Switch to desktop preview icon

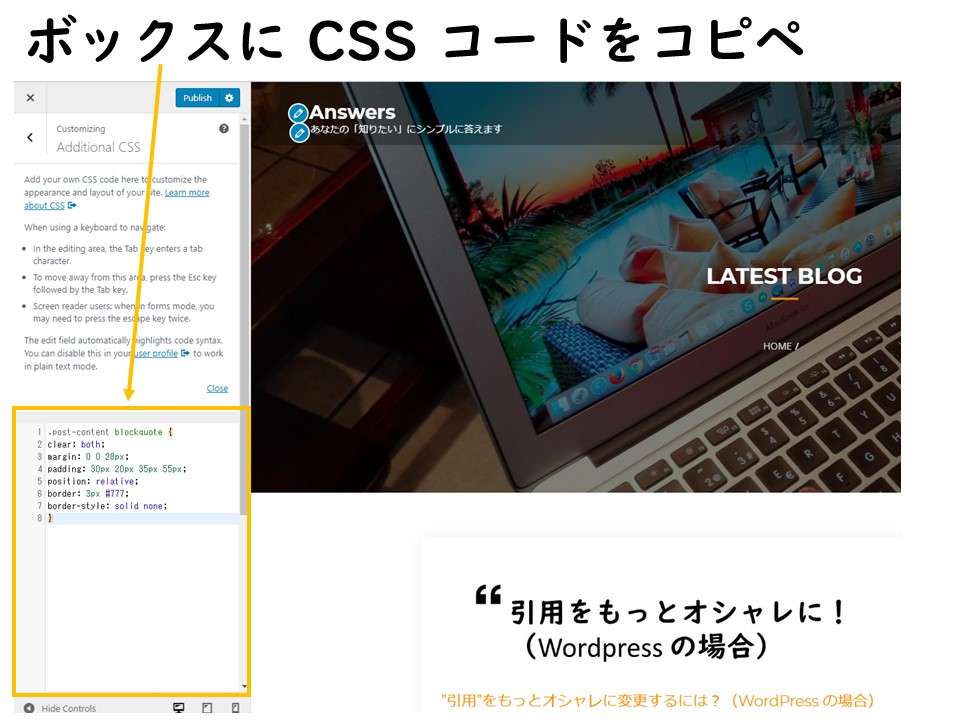click(x=179, y=708)
